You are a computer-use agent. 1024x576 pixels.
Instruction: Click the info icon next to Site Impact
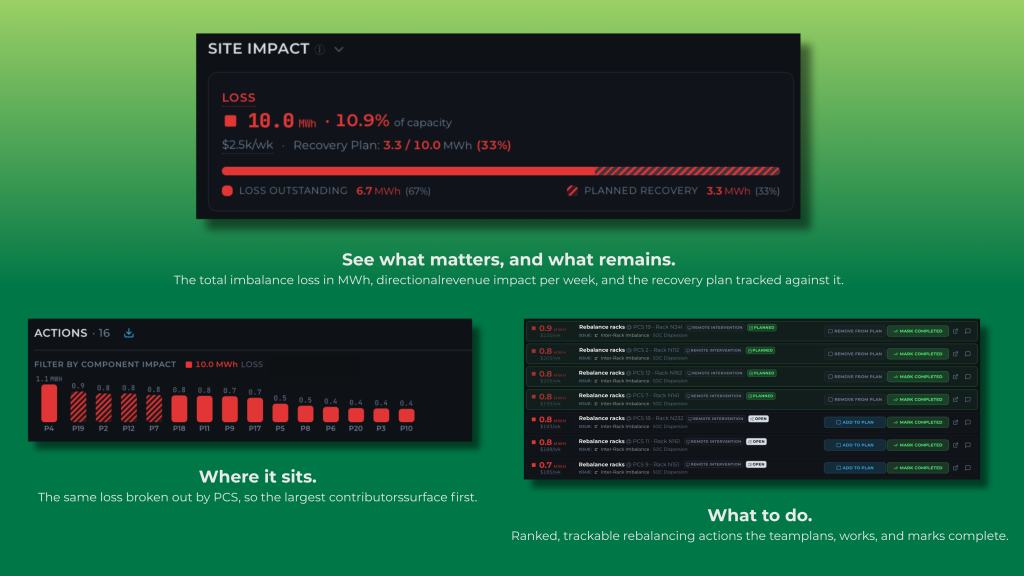[x=319, y=50]
